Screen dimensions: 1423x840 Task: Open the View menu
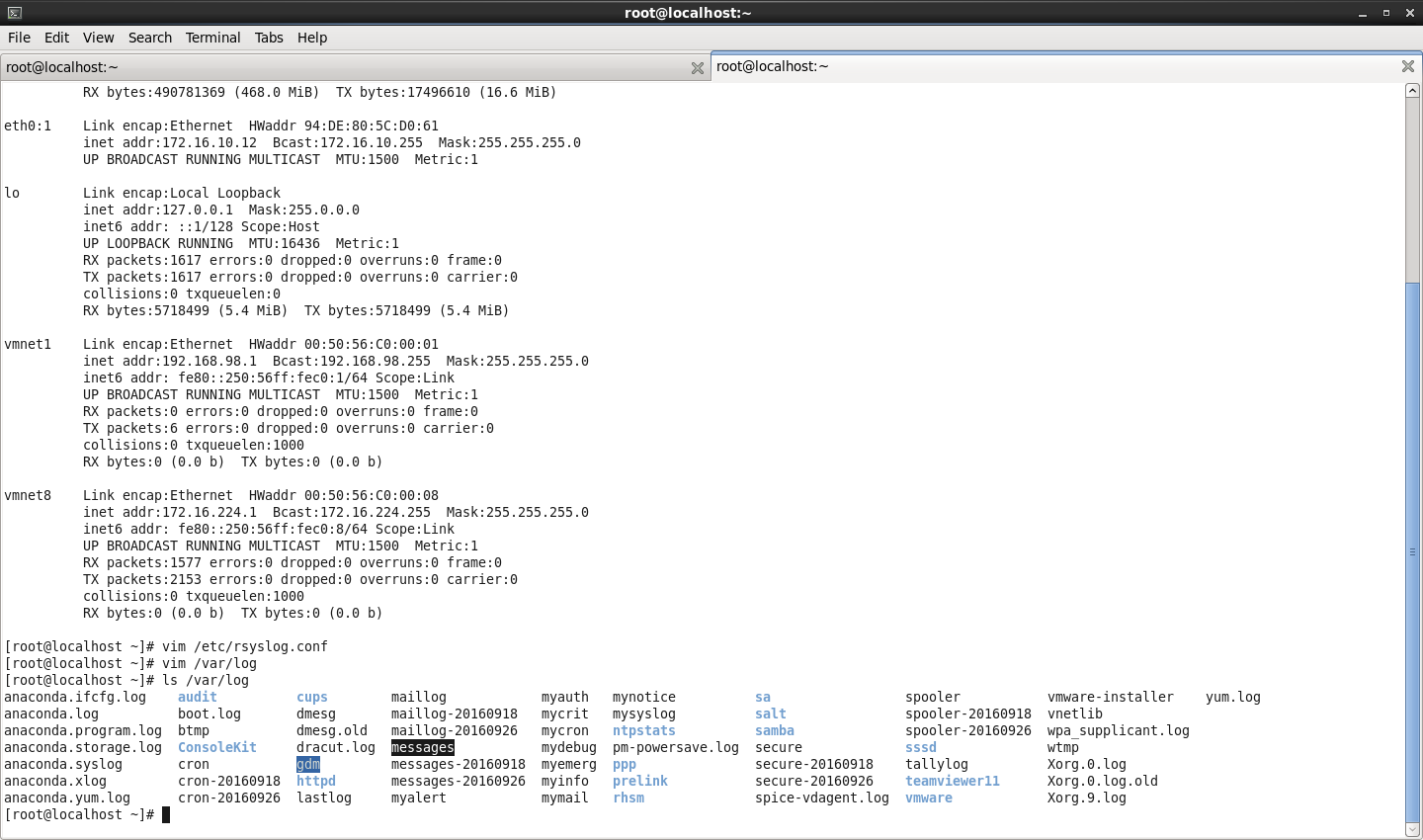(x=98, y=38)
